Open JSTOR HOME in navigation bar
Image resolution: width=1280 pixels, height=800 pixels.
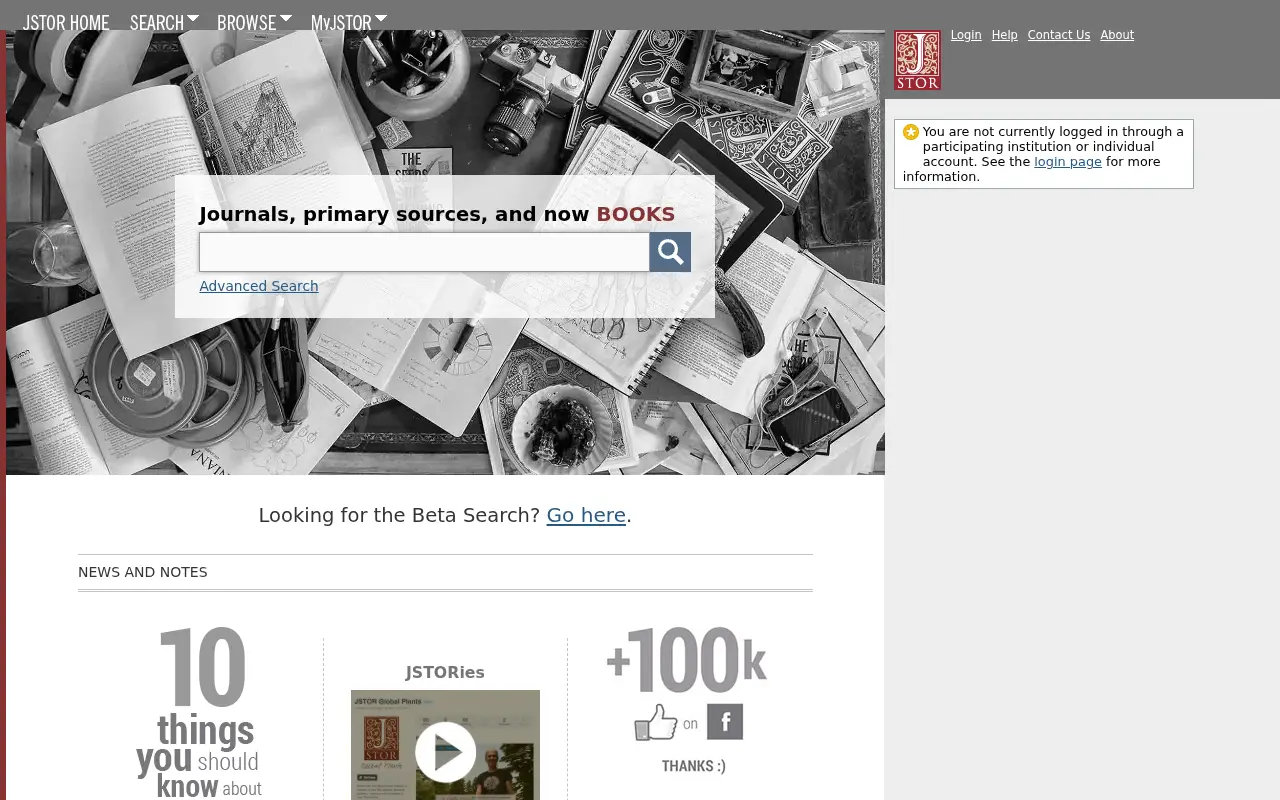pyautogui.click(x=66, y=22)
